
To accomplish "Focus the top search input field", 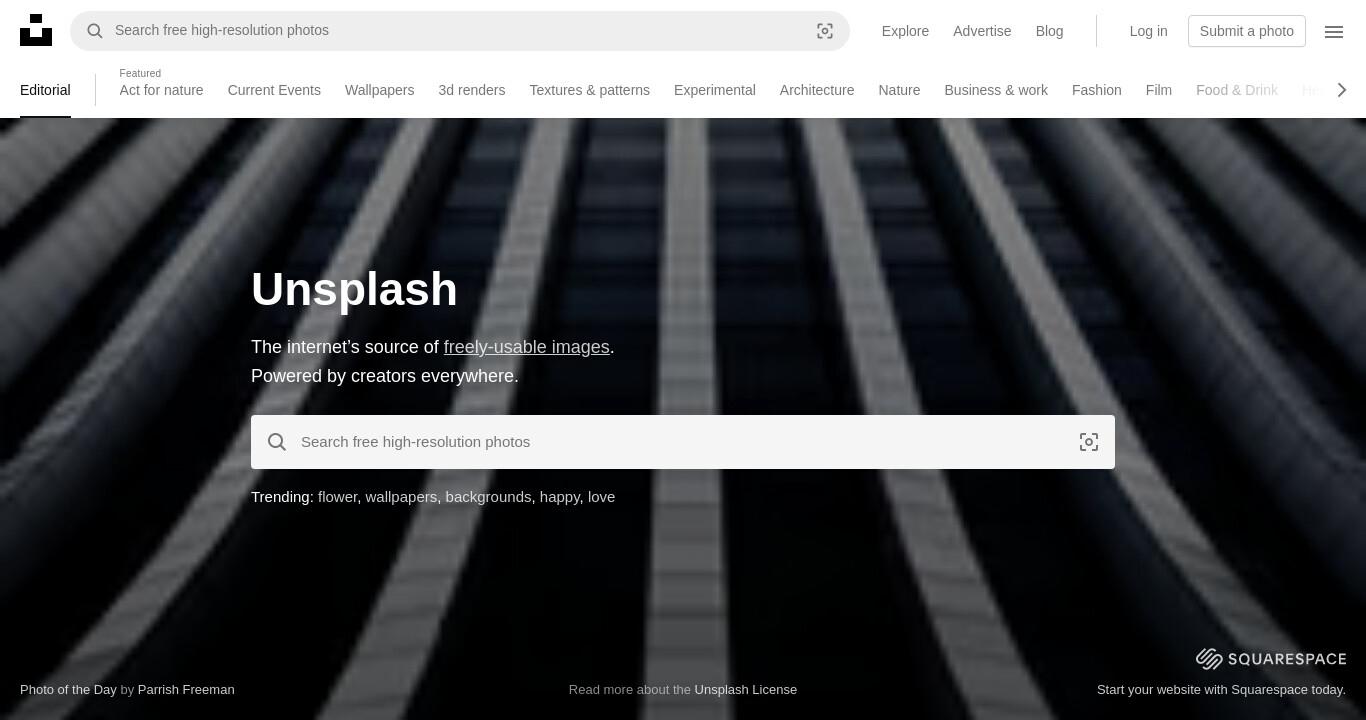I will tap(460, 31).
